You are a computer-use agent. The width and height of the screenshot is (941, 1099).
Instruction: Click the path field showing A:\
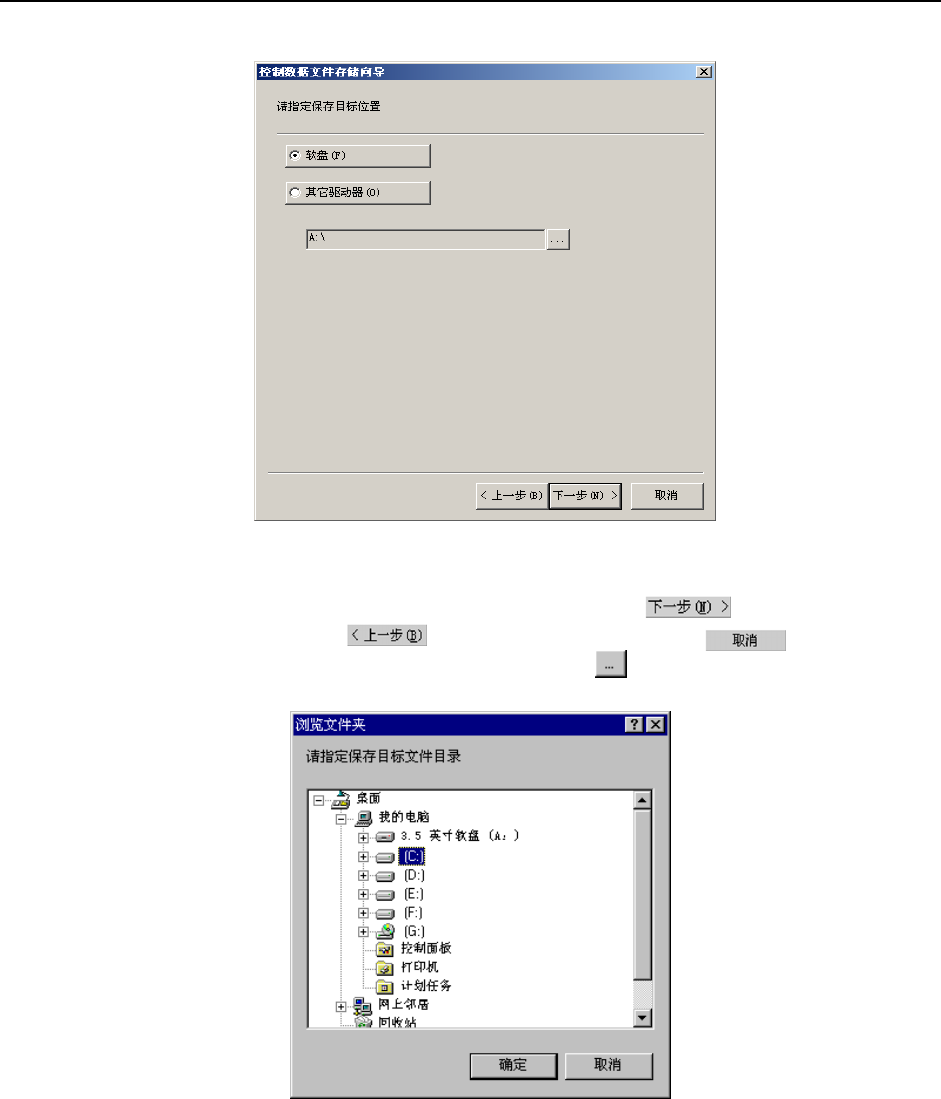pos(426,239)
